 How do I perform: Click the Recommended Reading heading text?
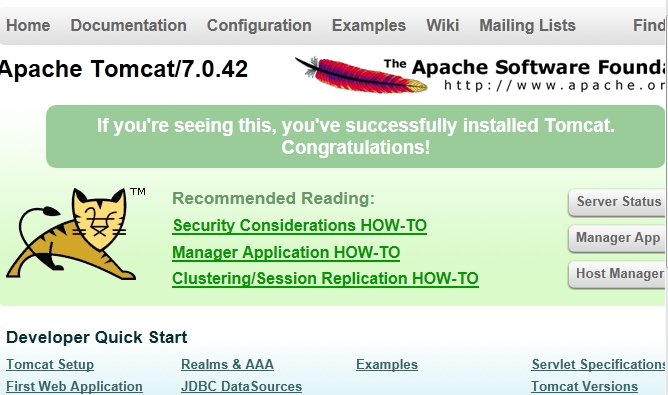pos(273,199)
